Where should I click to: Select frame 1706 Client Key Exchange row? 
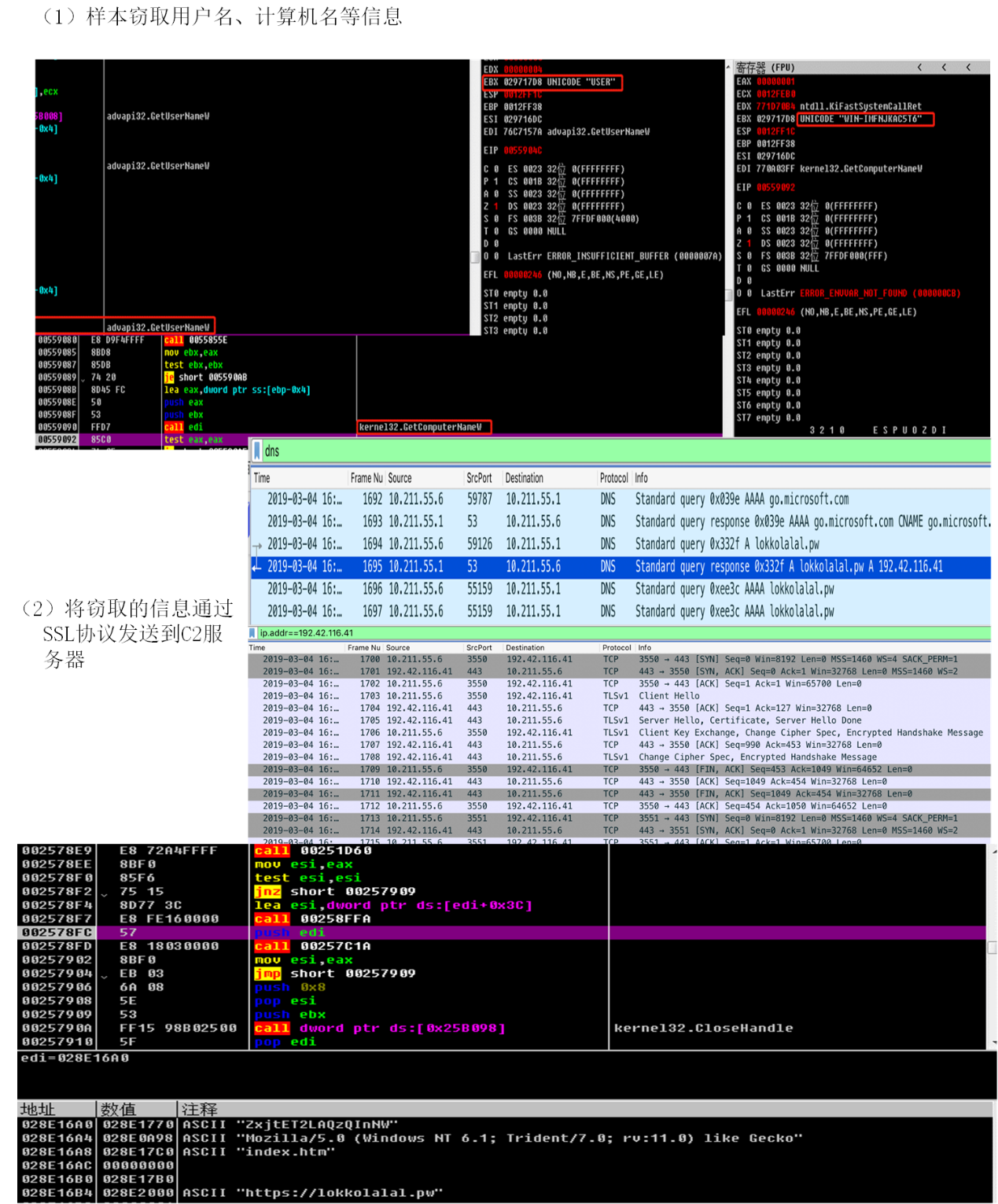[619, 733]
